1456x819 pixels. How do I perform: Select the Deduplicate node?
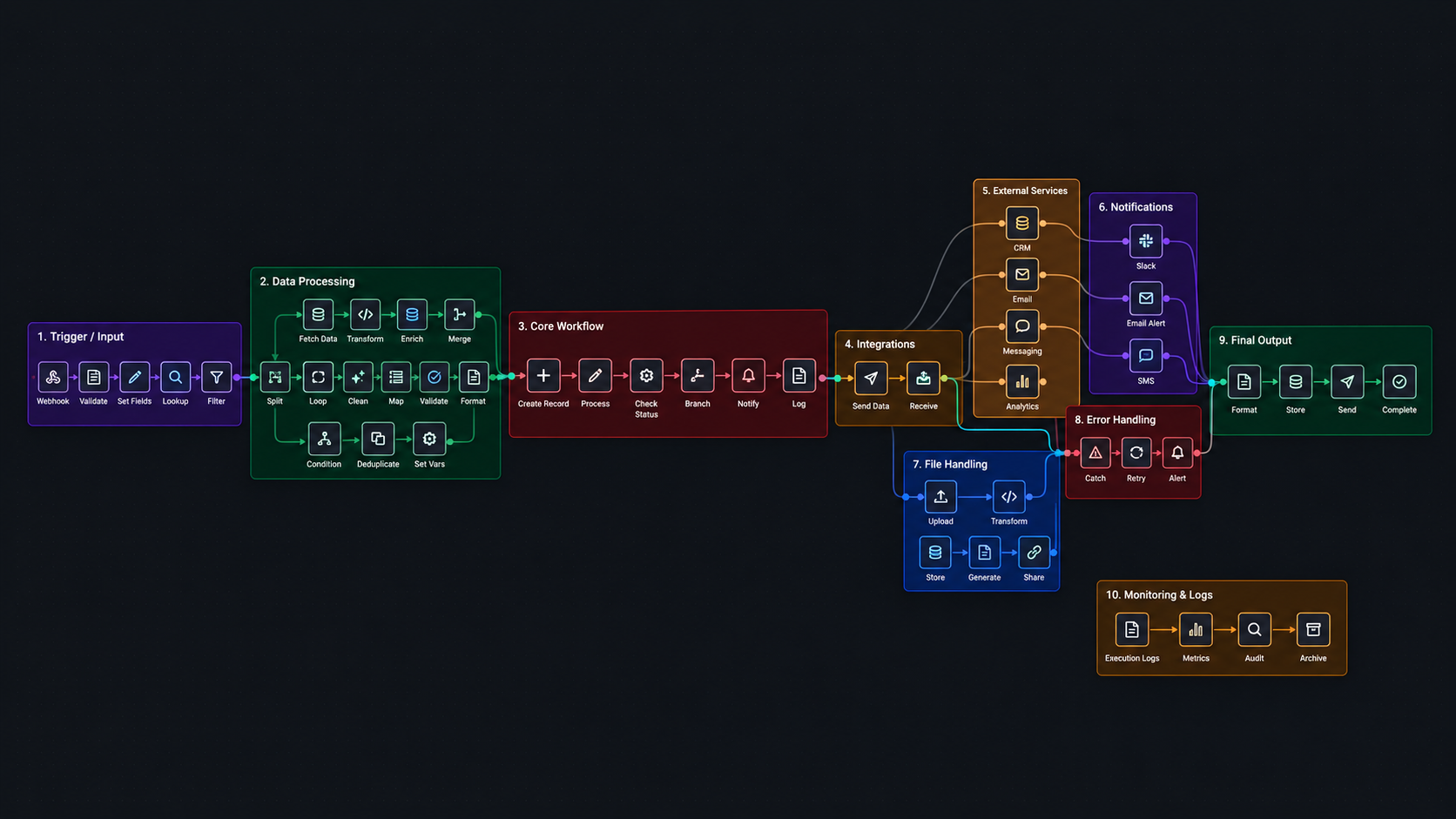click(x=378, y=439)
